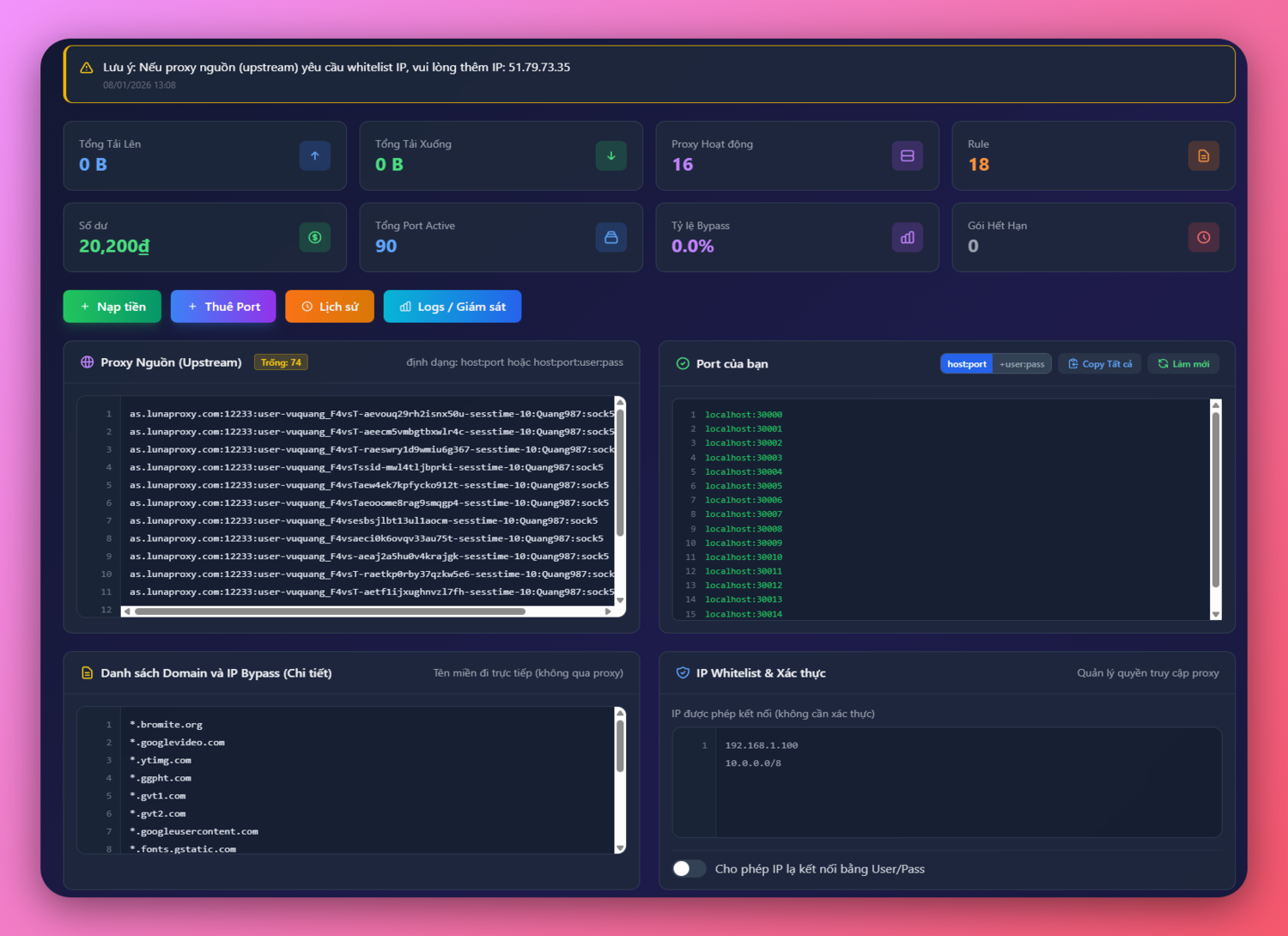
Task: Click the yellow document icon beside Danh sách Domain
Action: (x=87, y=673)
